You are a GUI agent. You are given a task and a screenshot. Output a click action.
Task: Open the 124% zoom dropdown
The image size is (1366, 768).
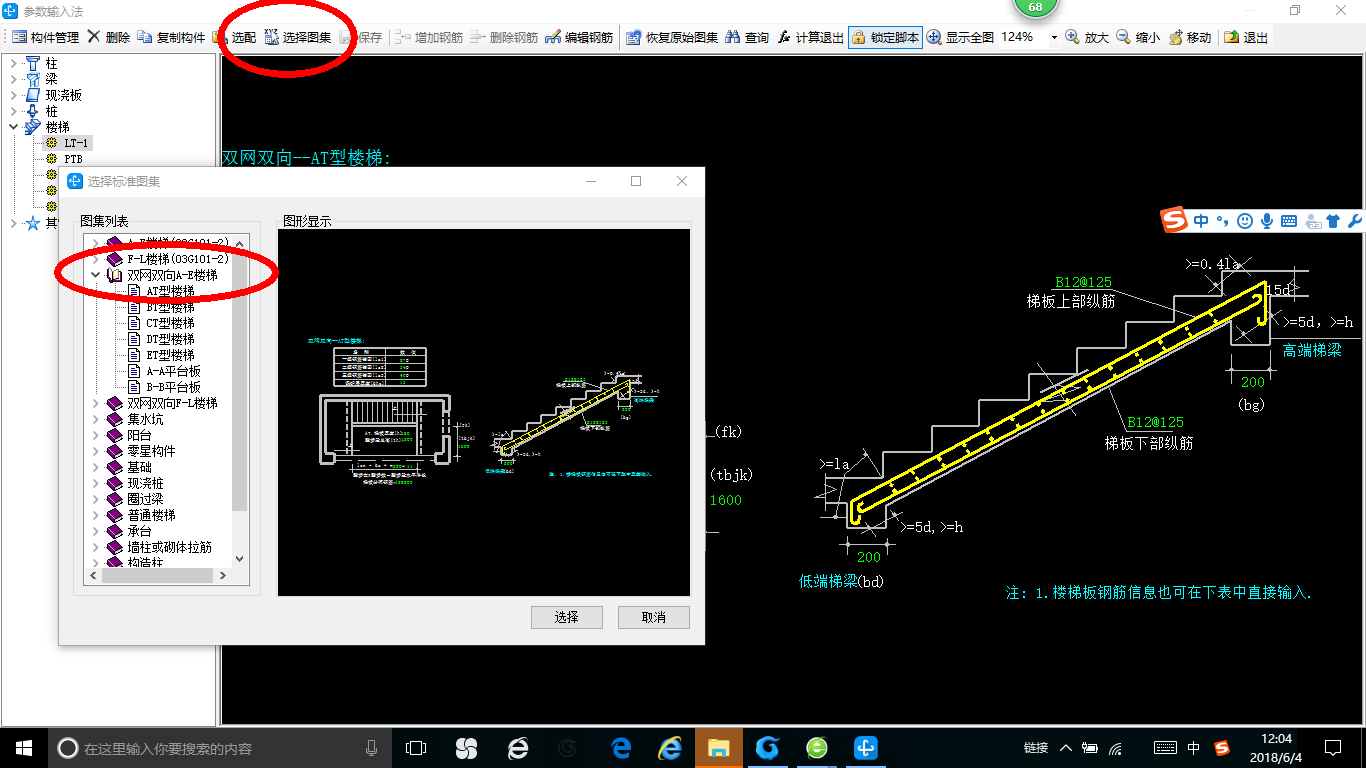click(1054, 37)
